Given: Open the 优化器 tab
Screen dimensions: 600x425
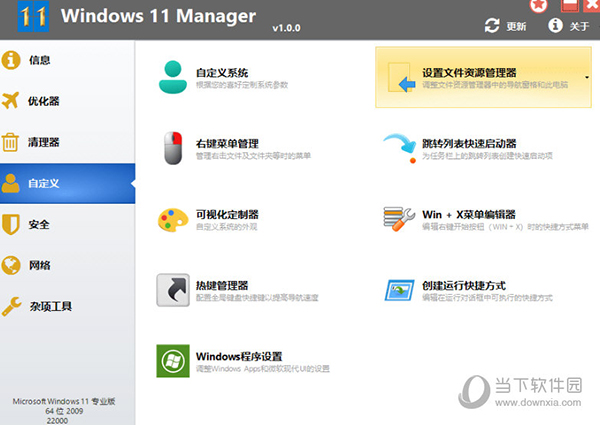Looking at the screenshot, I should click(x=67, y=101).
